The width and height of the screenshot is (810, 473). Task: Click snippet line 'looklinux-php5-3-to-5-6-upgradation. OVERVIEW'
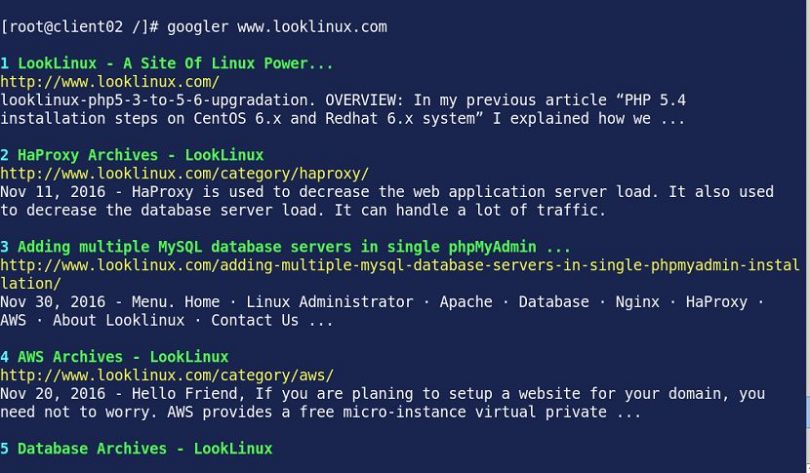click(343, 100)
